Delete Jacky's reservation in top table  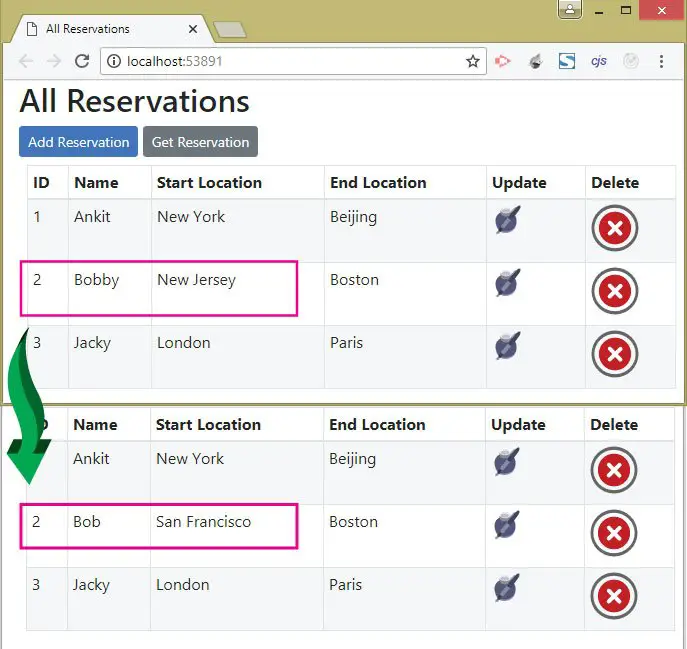click(x=614, y=354)
